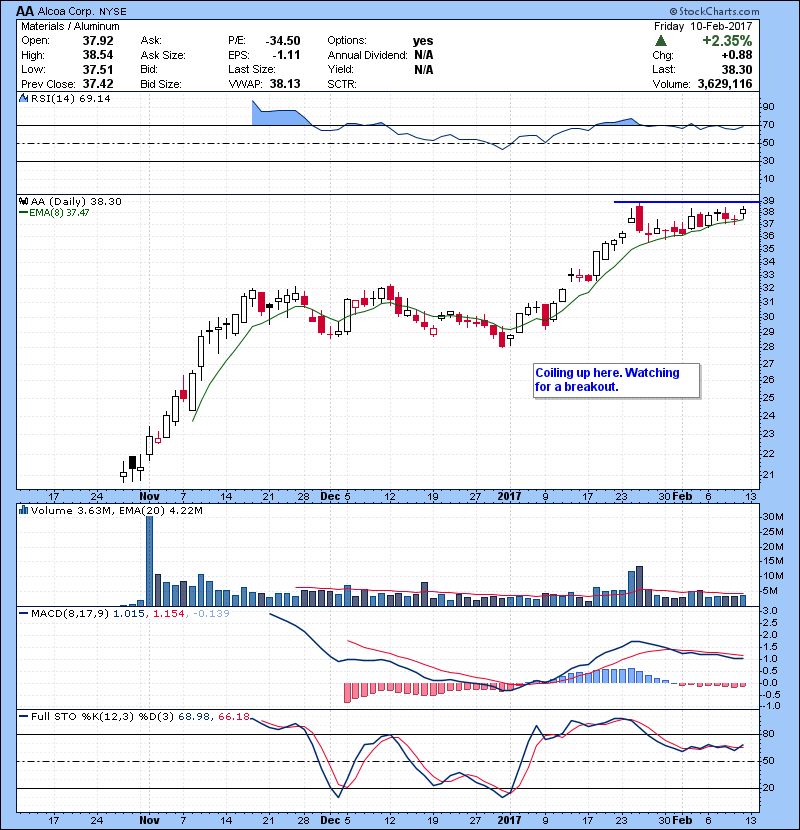Screen dimensions: 800x830
Task: Click the tall November volume spike bar
Action: pyautogui.click(x=149, y=561)
